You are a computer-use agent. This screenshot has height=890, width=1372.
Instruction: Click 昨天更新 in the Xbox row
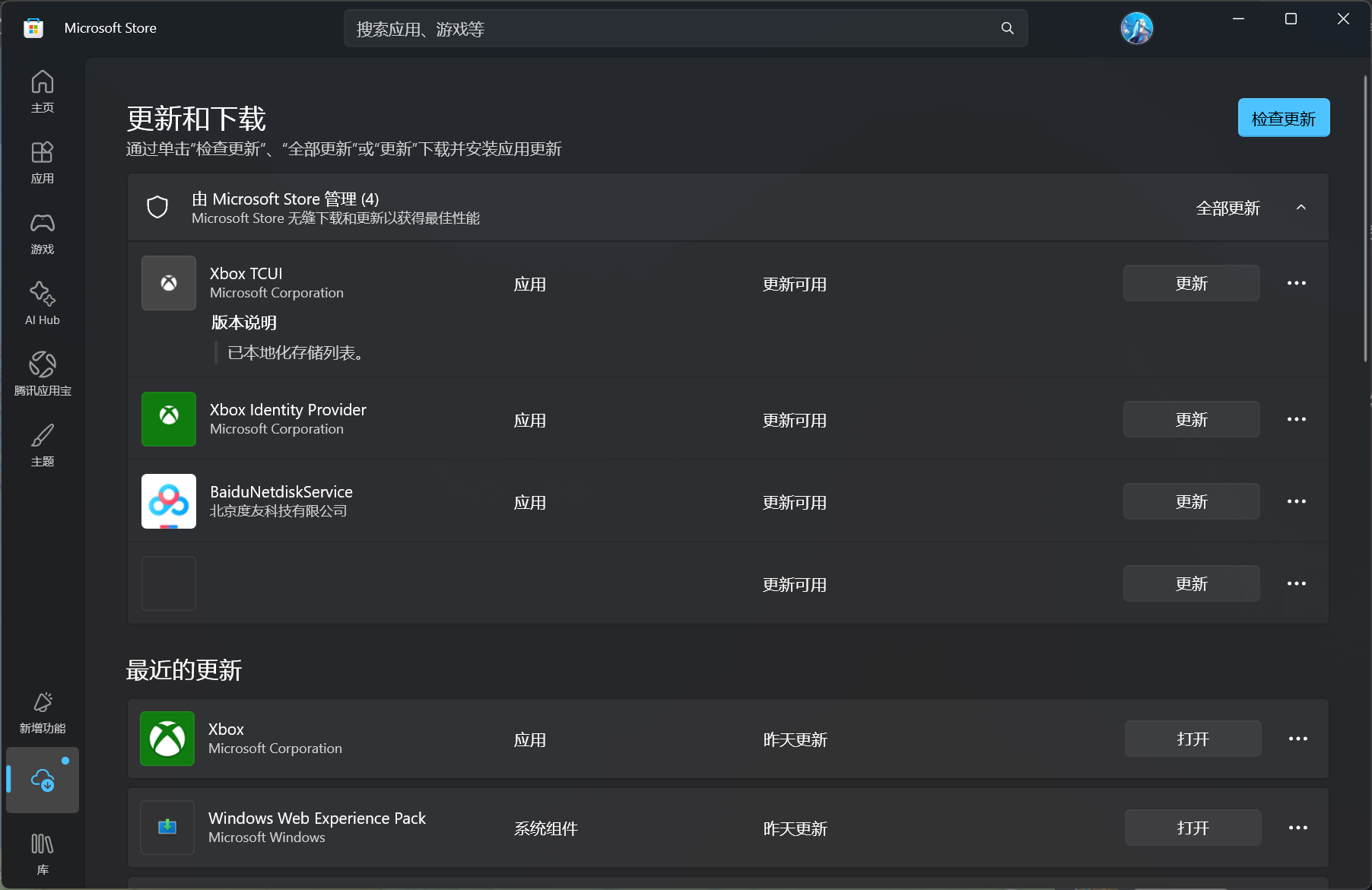tap(796, 739)
